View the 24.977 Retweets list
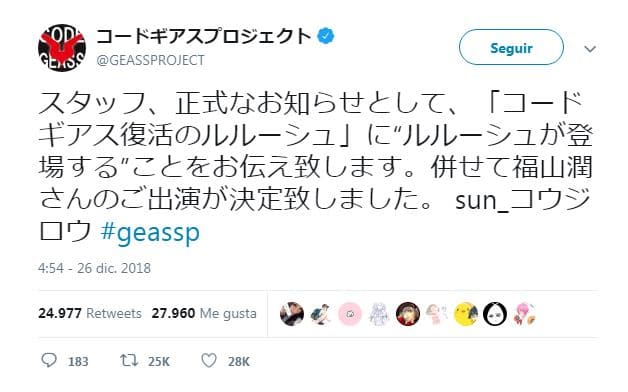This screenshot has width=628, height=392. (90, 313)
